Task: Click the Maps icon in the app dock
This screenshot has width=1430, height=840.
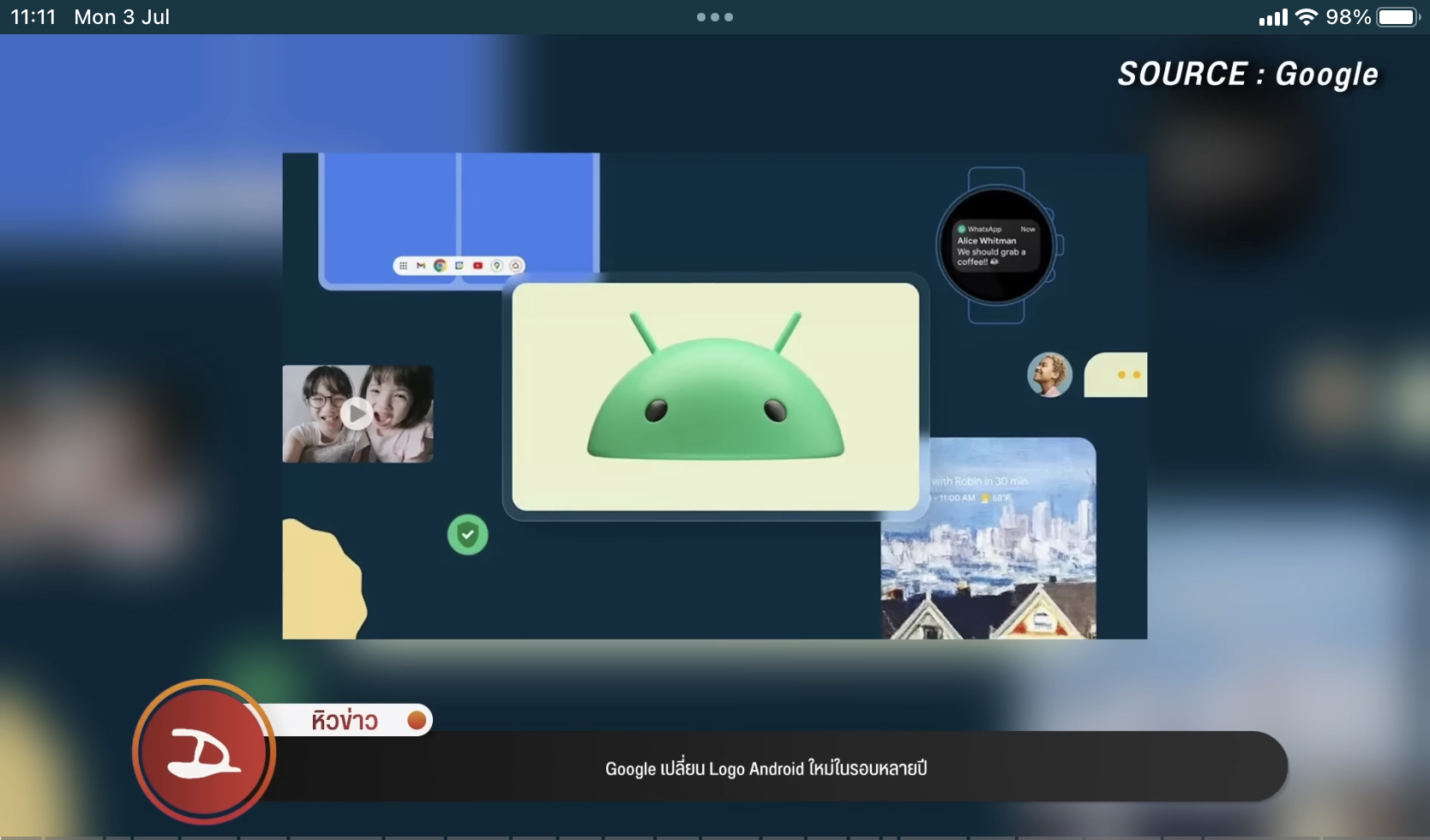Action: coord(496,266)
